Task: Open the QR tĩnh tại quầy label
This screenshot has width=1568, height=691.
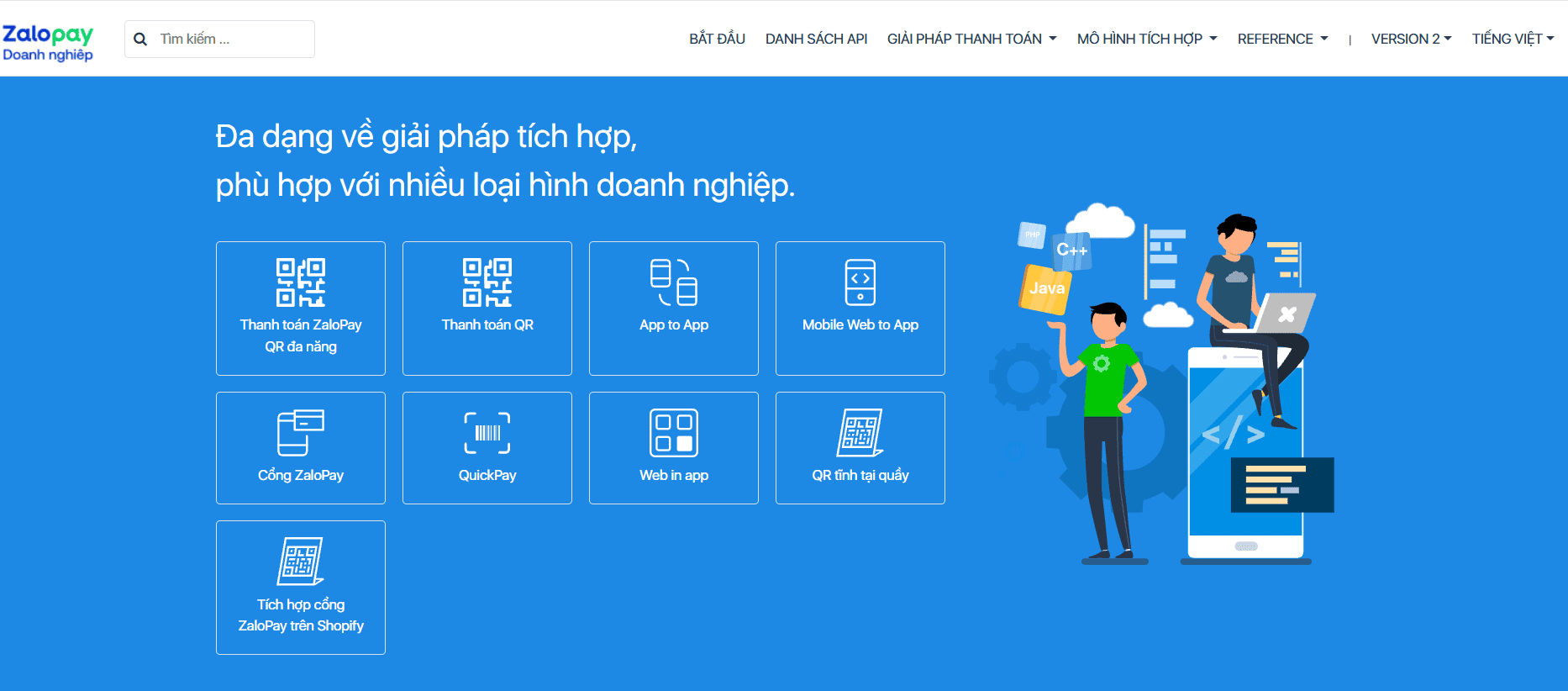Action: pyautogui.click(x=860, y=475)
